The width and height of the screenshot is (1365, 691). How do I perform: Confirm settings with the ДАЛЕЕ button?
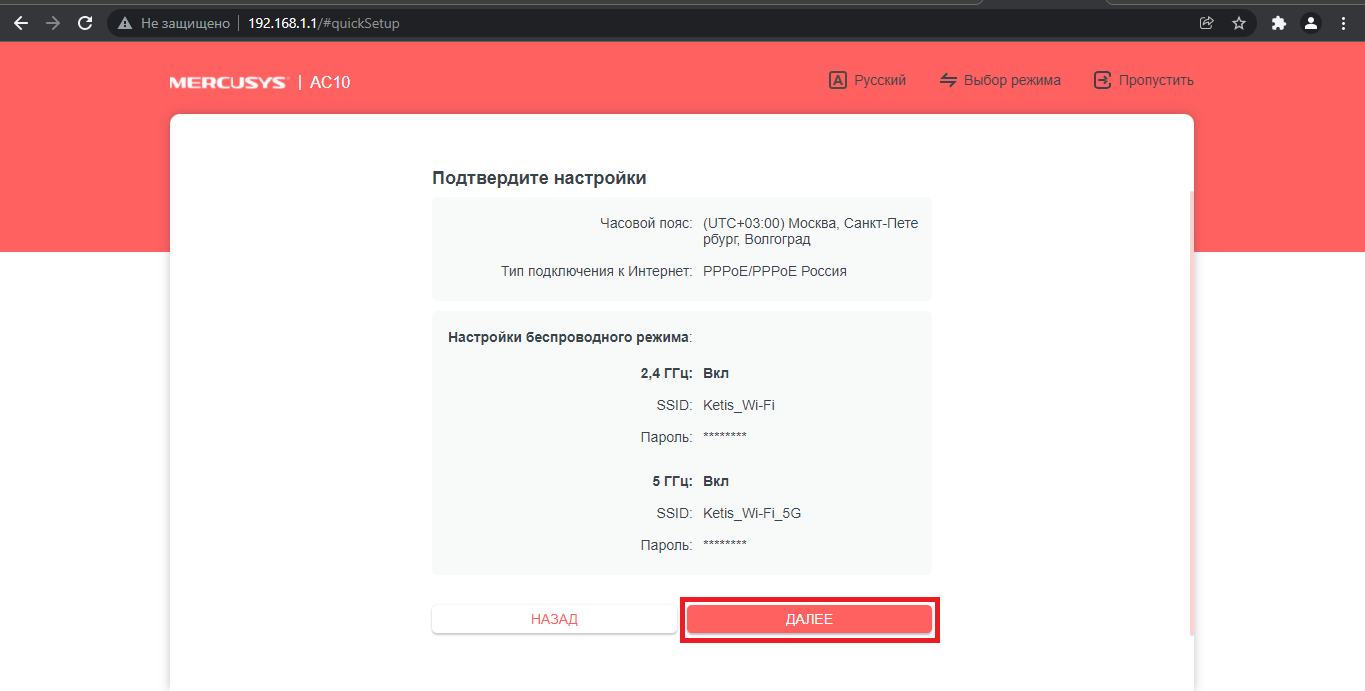(x=809, y=619)
